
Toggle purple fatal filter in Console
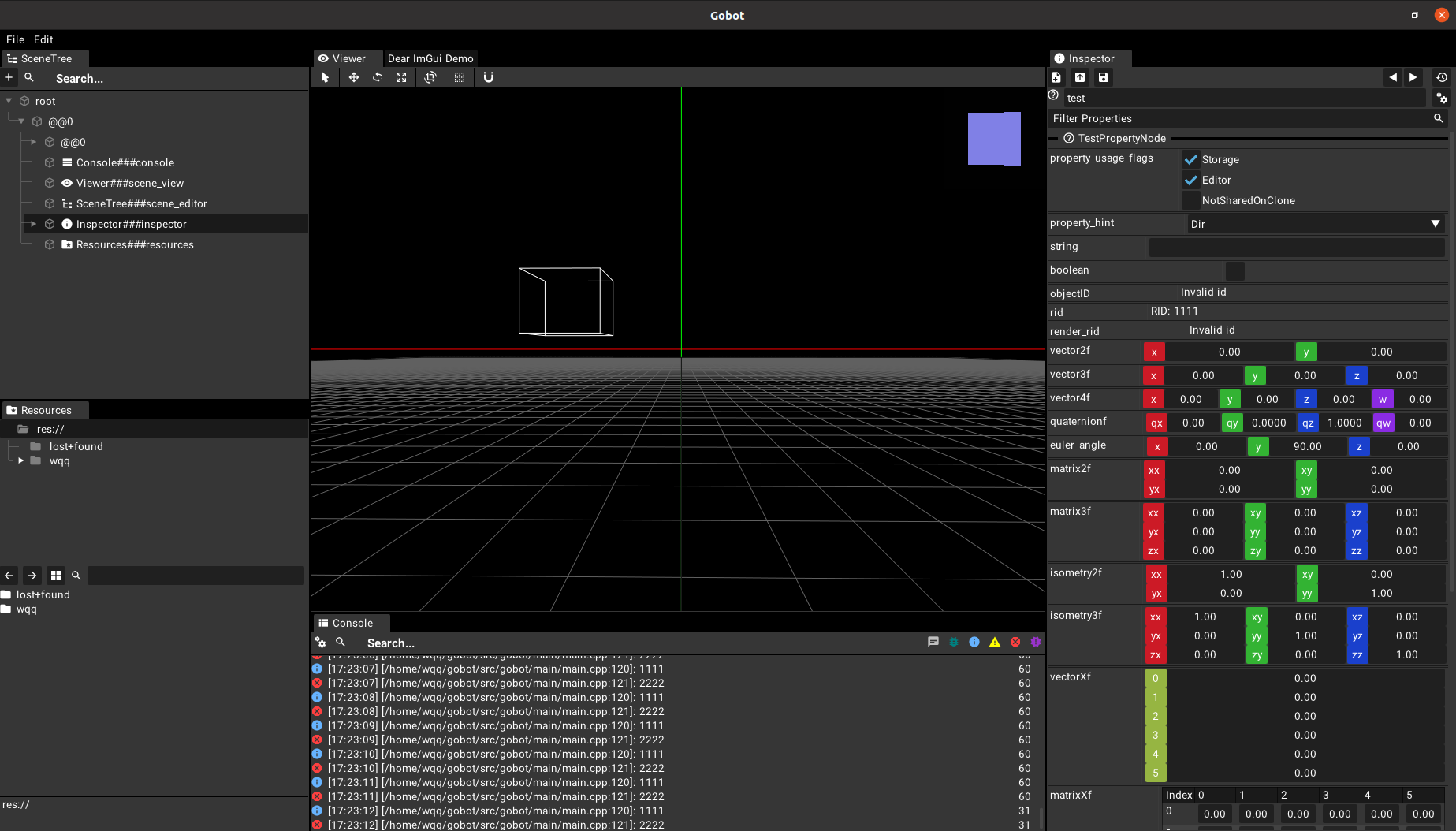pyautogui.click(x=1036, y=642)
